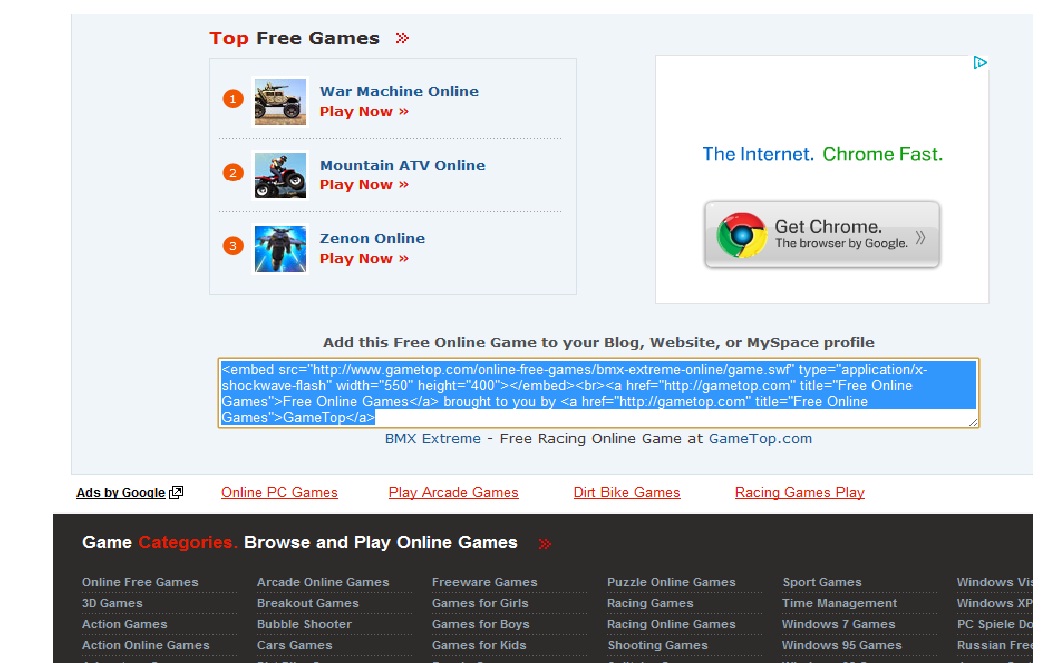Screen dimensions: 1052x663
Task: Open the Racing Games category
Action: point(650,603)
